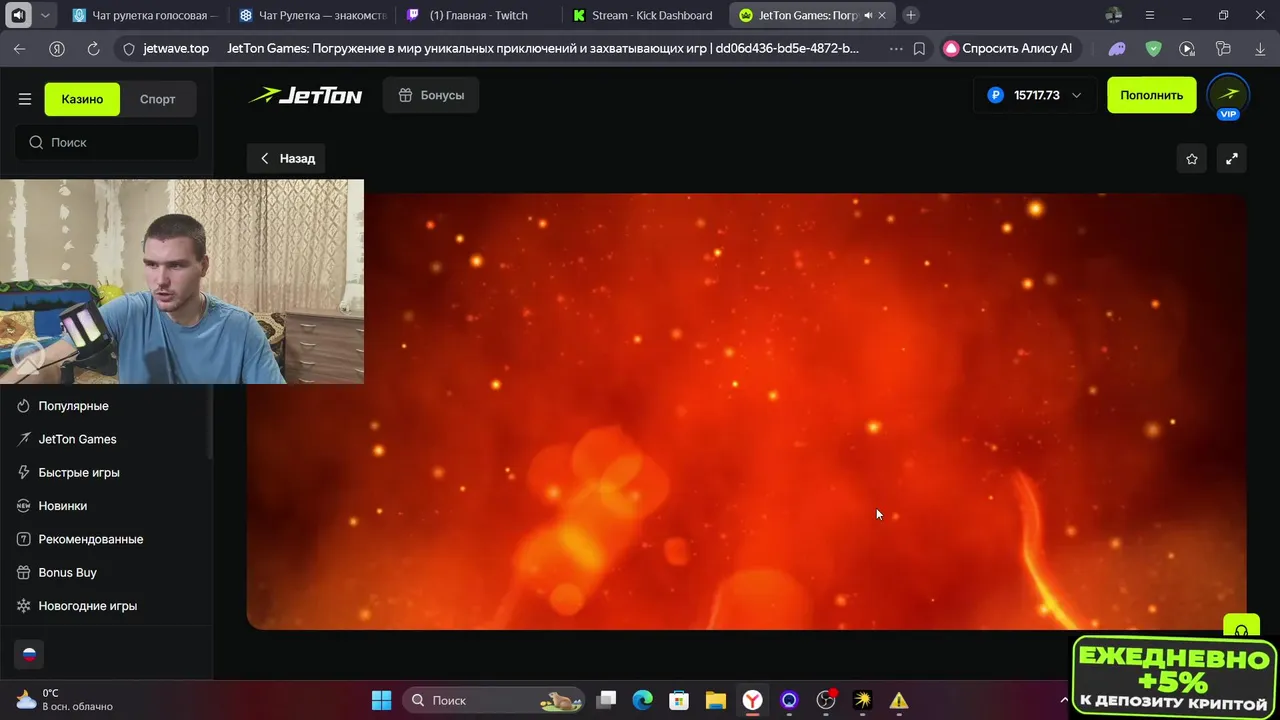Screen dimensions: 1280x720
Task: Go back with browser arrow
Action: (20, 48)
